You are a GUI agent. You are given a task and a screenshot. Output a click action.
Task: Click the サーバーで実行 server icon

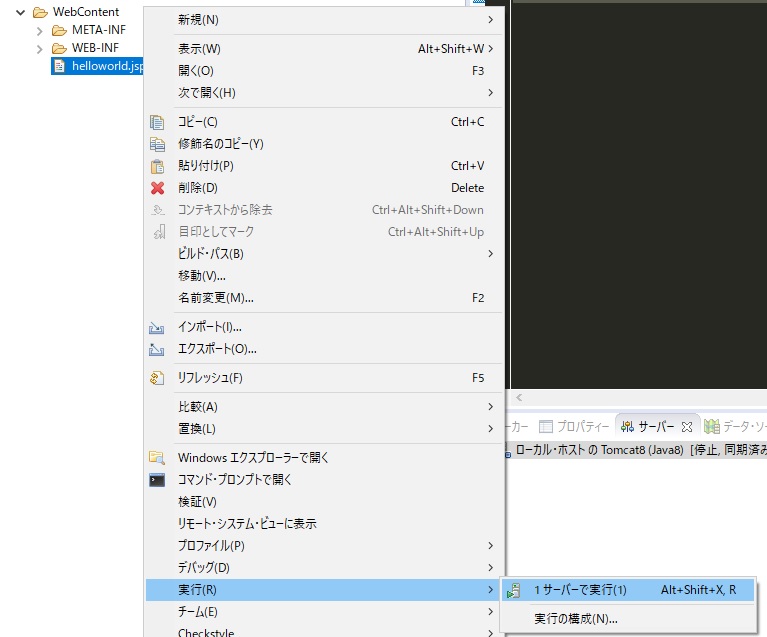[x=513, y=591]
